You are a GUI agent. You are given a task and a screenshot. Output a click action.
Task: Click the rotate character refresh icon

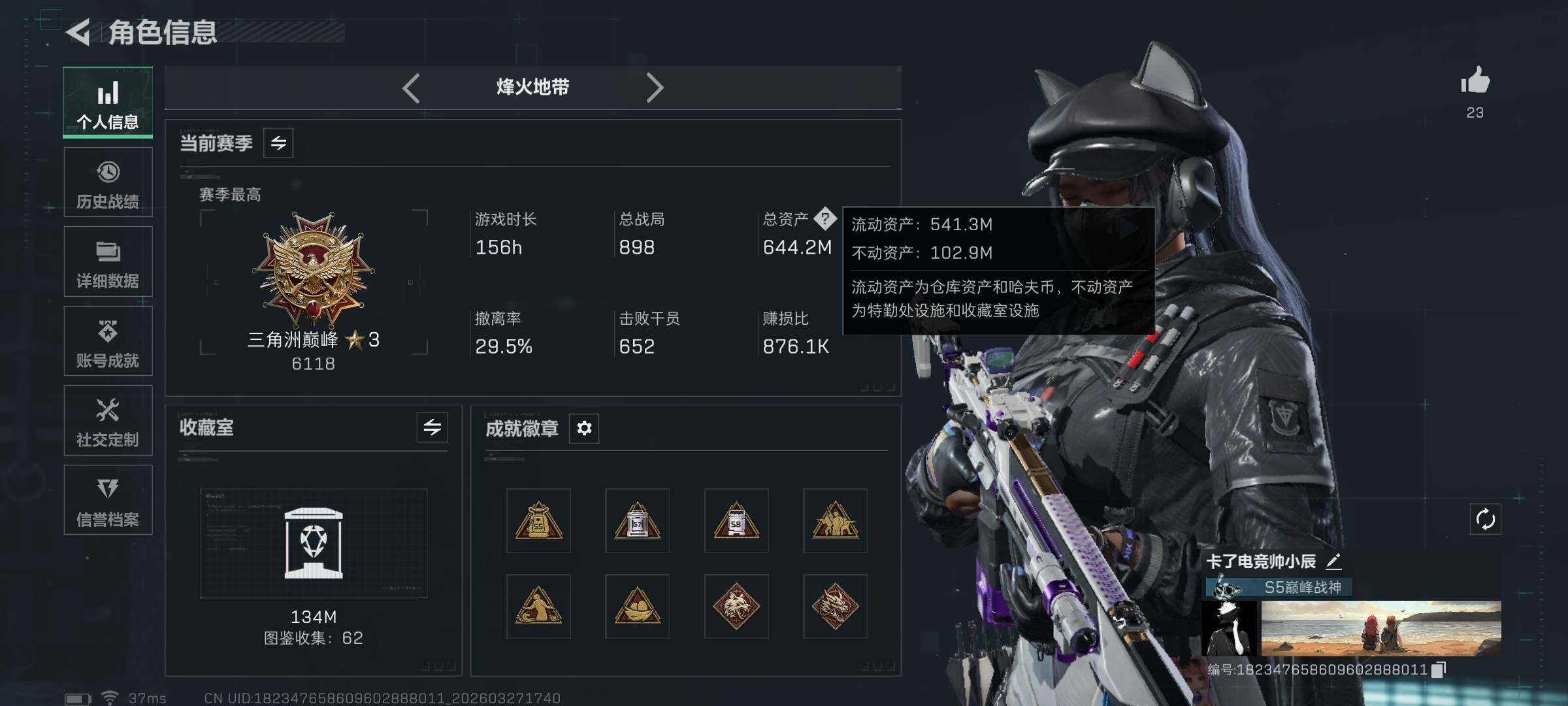coord(1485,520)
